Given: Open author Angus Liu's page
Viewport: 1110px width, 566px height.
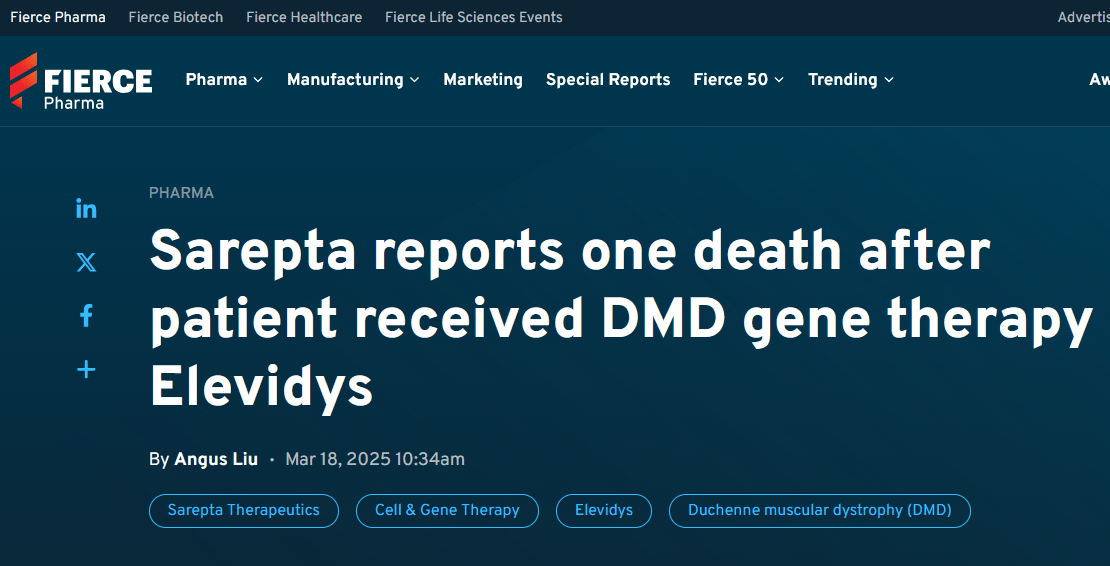Looking at the screenshot, I should point(216,459).
